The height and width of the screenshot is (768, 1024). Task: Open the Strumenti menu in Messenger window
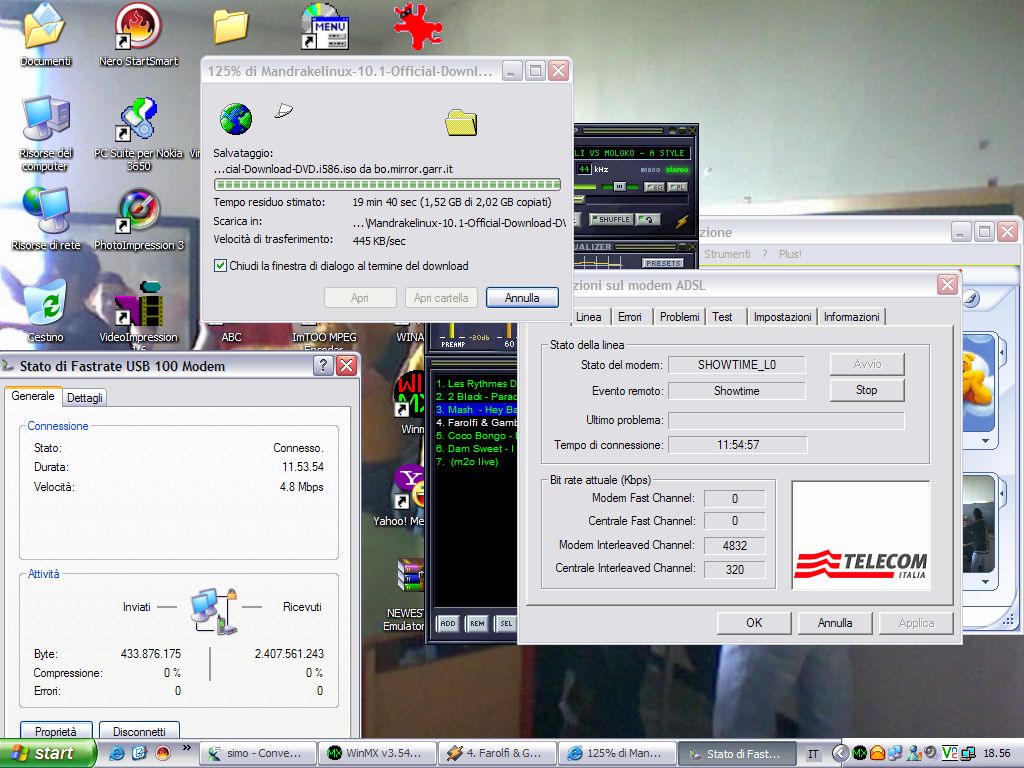pyautogui.click(x=727, y=254)
